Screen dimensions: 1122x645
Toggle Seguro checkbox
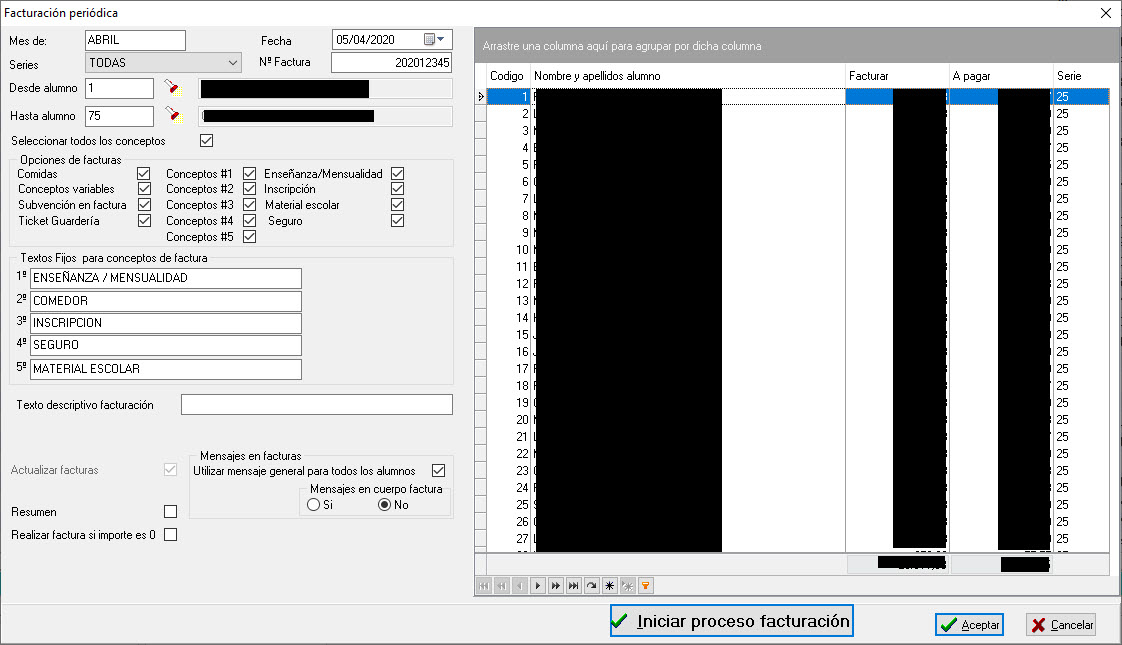click(x=398, y=220)
